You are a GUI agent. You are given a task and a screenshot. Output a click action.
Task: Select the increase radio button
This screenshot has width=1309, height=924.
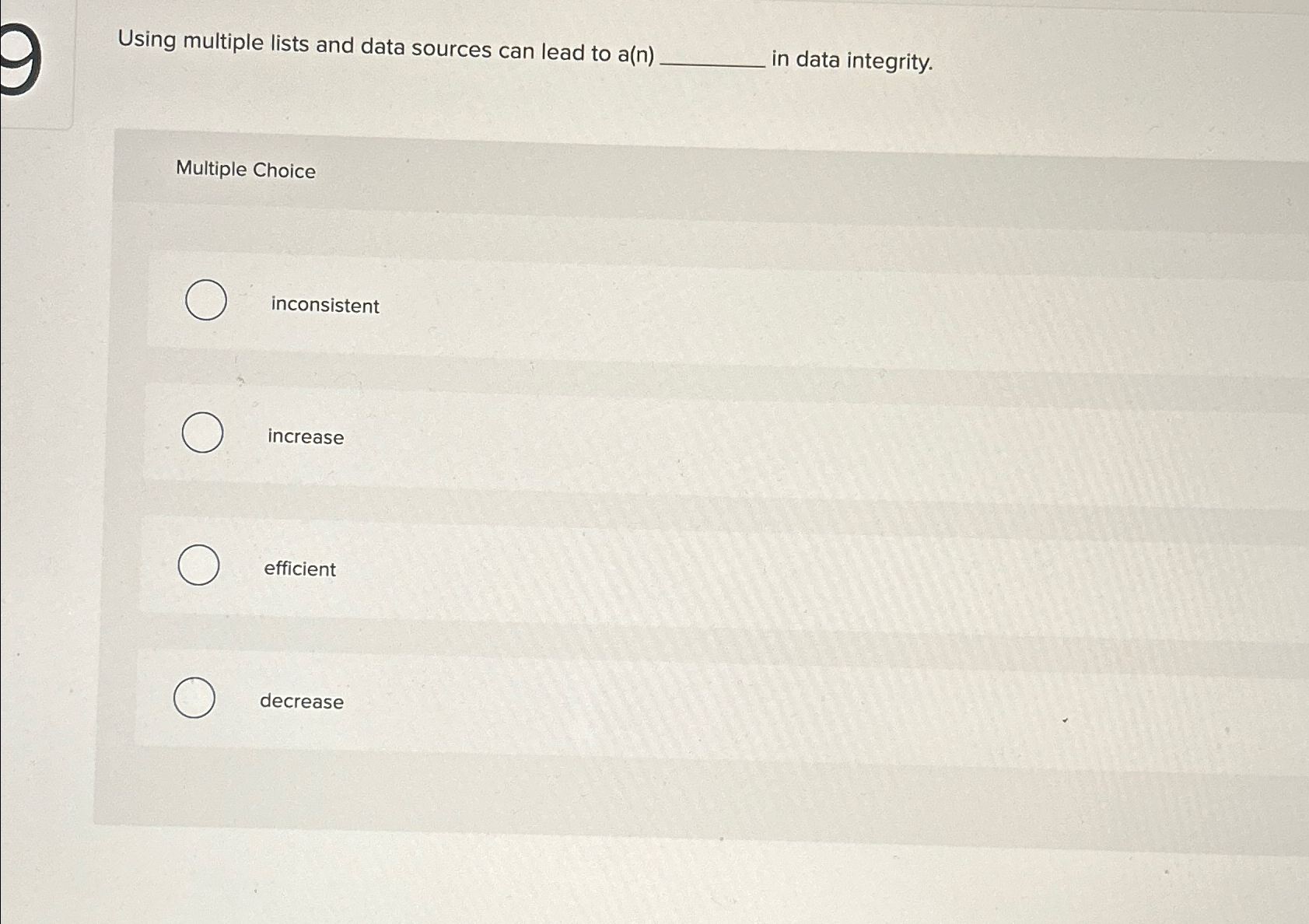tap(201, 432)
